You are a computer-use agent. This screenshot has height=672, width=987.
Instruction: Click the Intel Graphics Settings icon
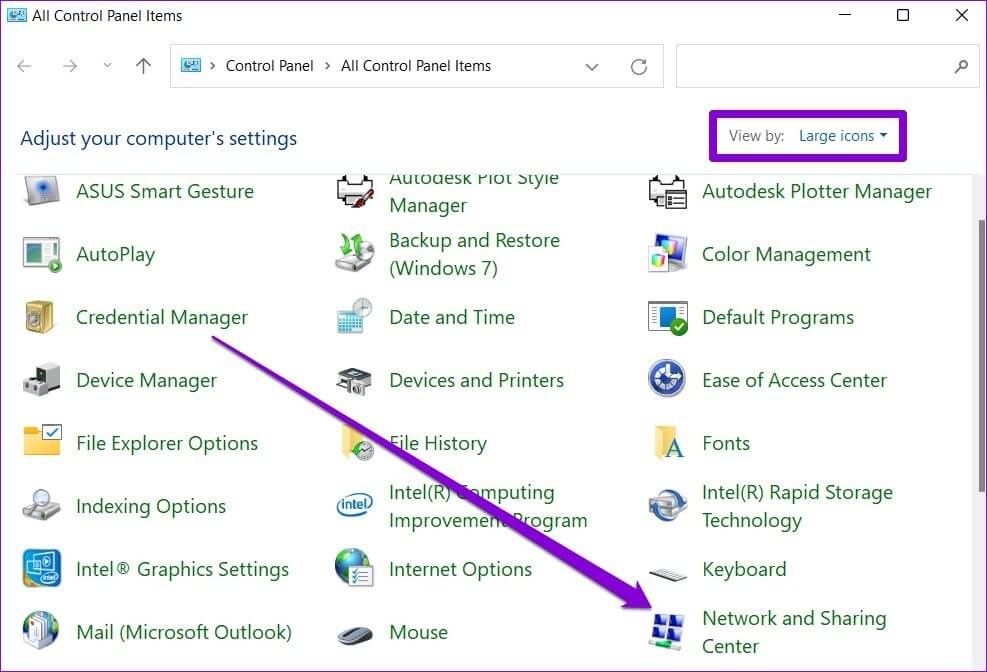(x=42, y=568)
